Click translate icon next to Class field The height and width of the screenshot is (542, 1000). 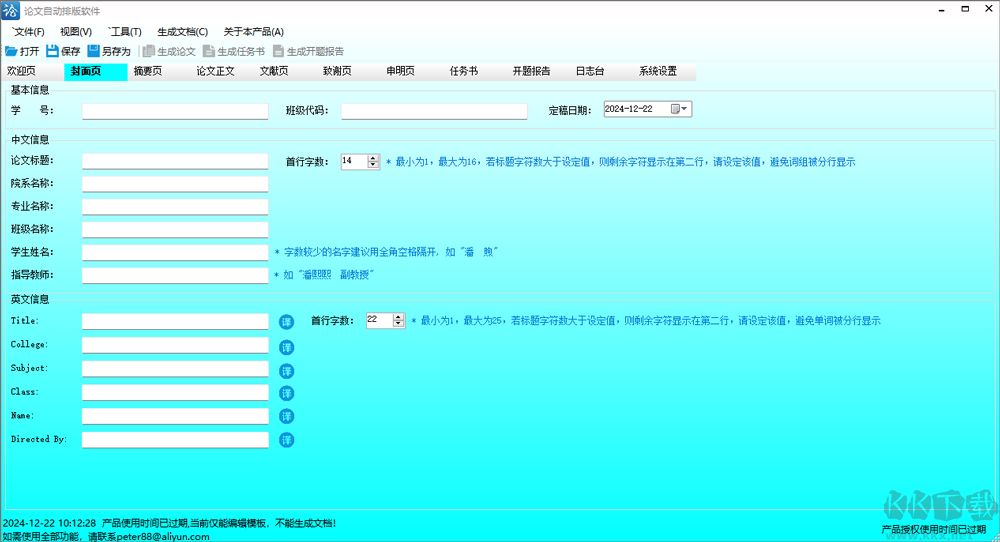pos(287,393)
